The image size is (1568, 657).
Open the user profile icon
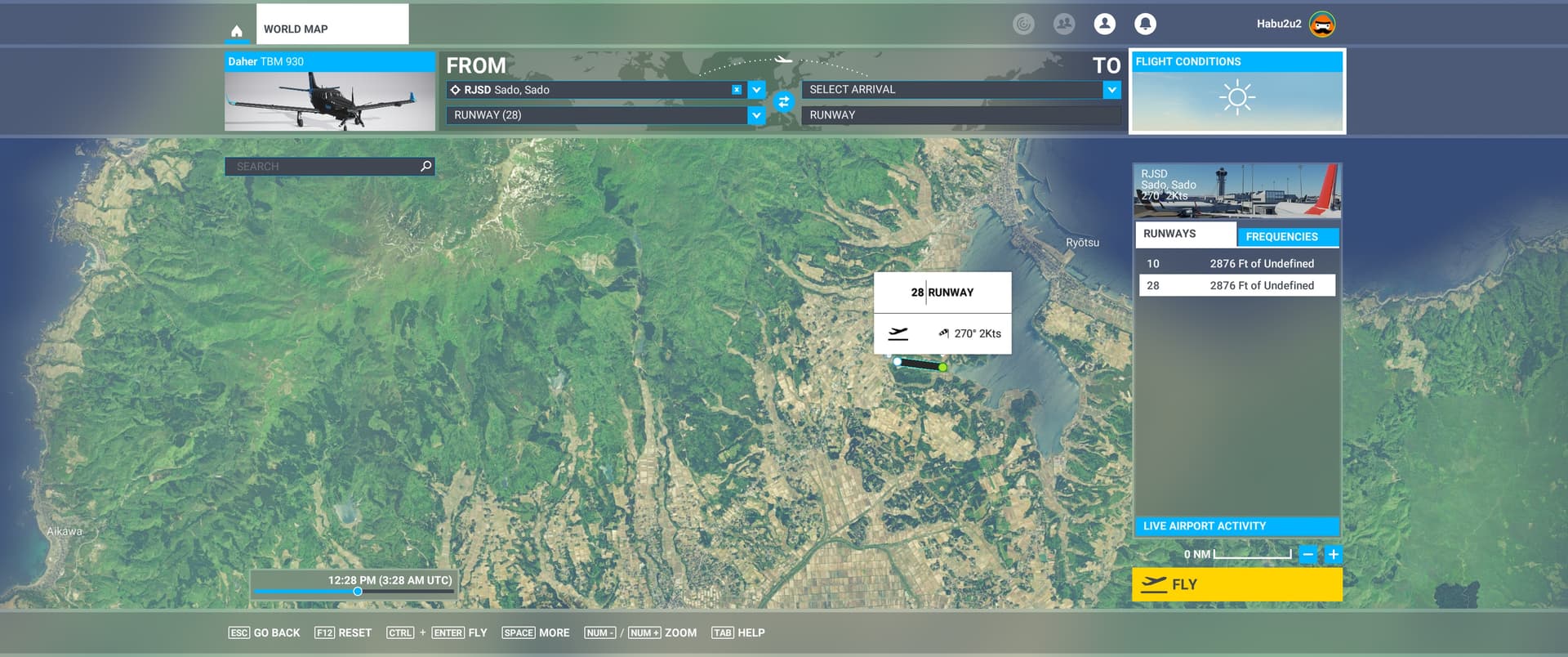tap(1104, 25)
